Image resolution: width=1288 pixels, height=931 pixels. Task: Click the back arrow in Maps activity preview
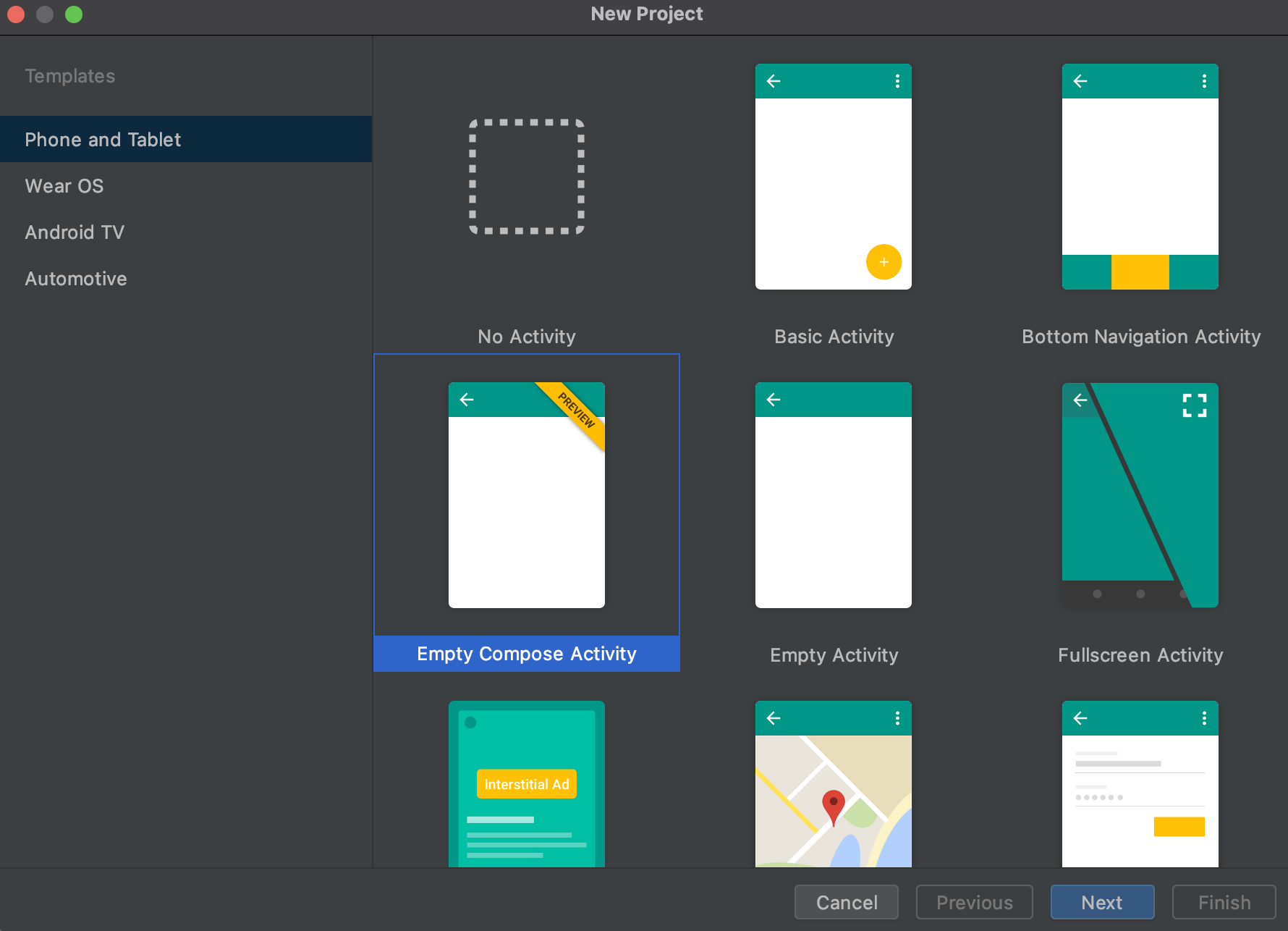774,718
